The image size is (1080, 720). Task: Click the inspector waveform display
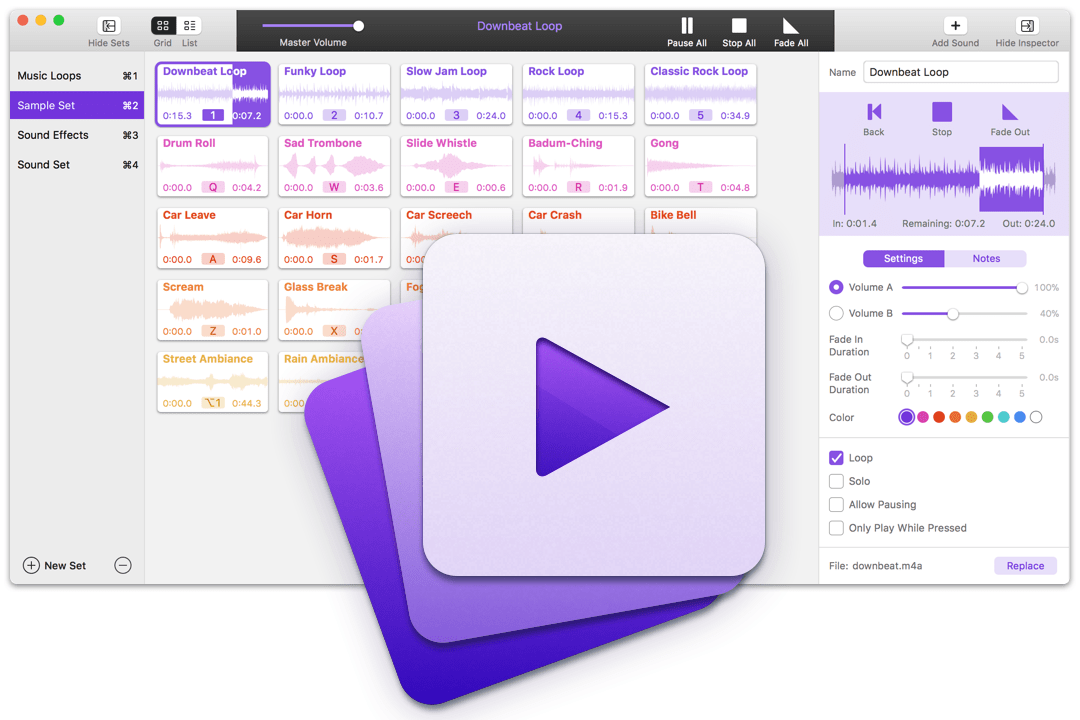(944, 179)
